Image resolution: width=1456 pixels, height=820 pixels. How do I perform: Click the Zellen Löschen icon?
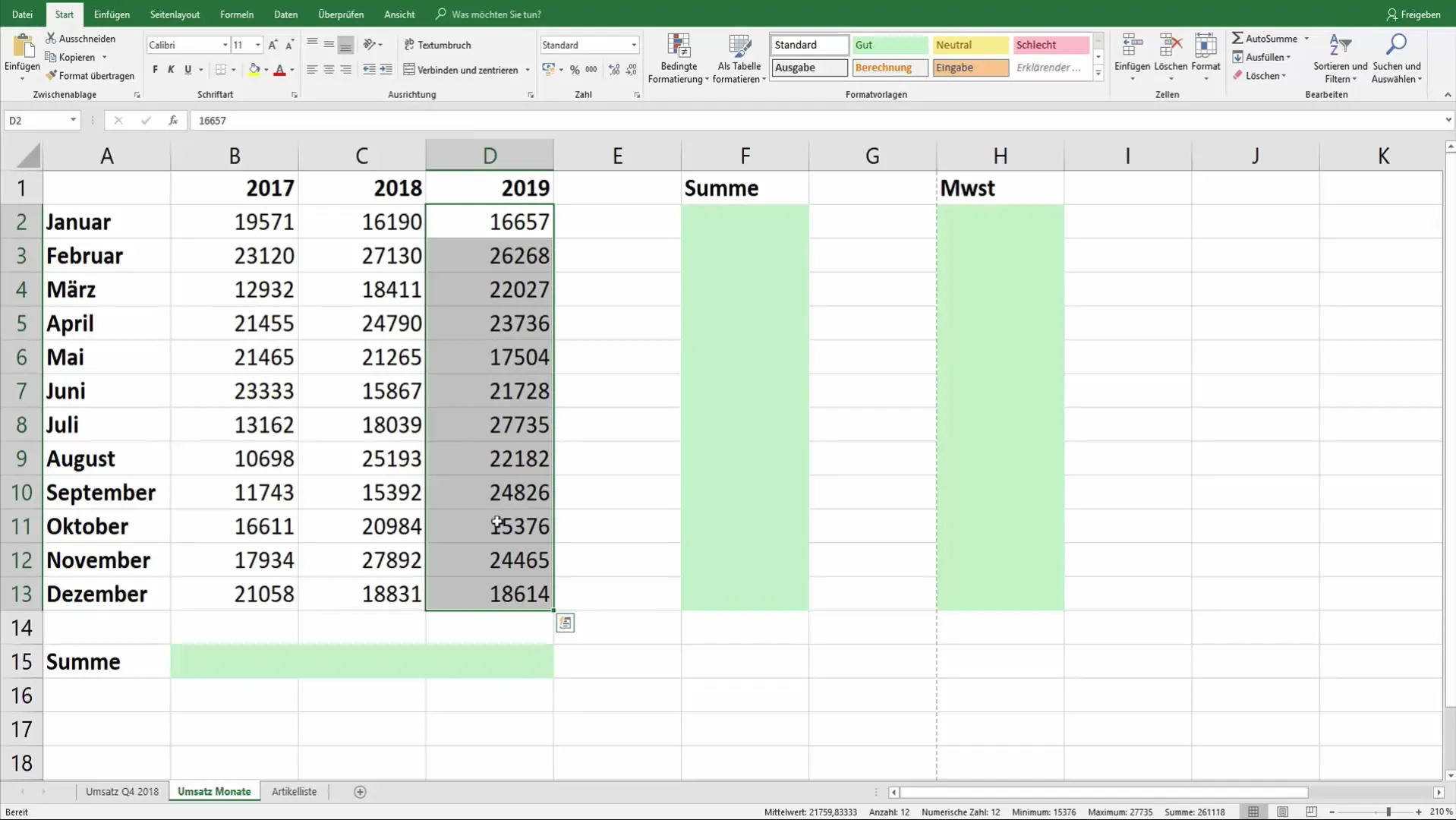coord(1170,46)
